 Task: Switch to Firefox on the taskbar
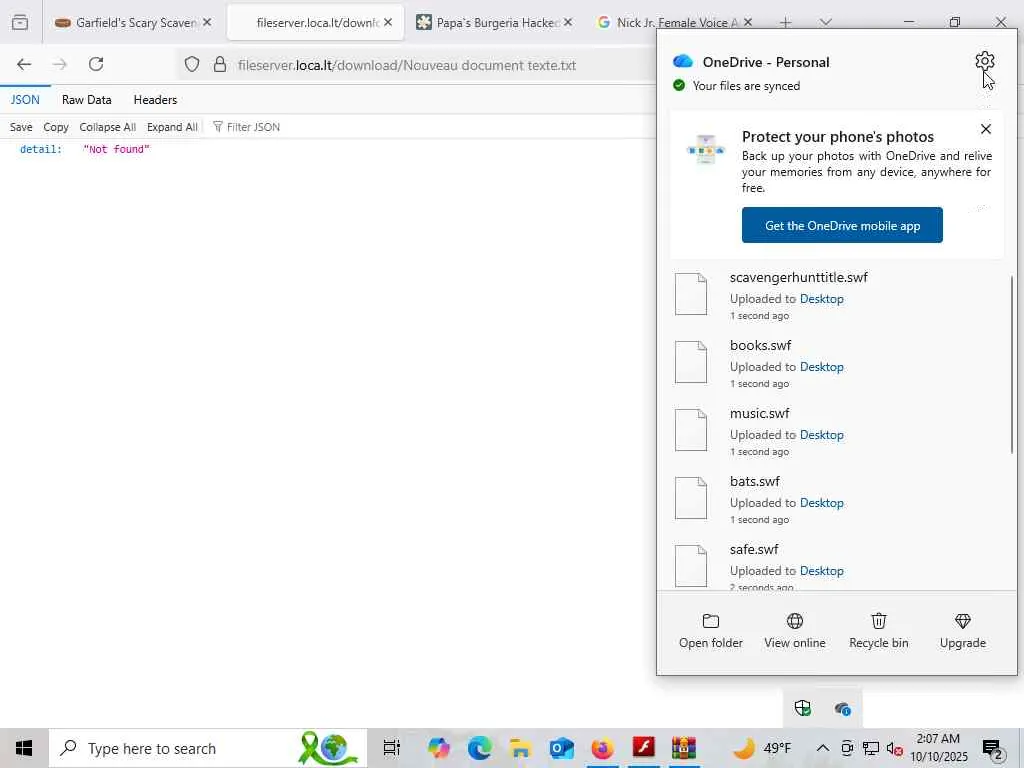(603, 748)
